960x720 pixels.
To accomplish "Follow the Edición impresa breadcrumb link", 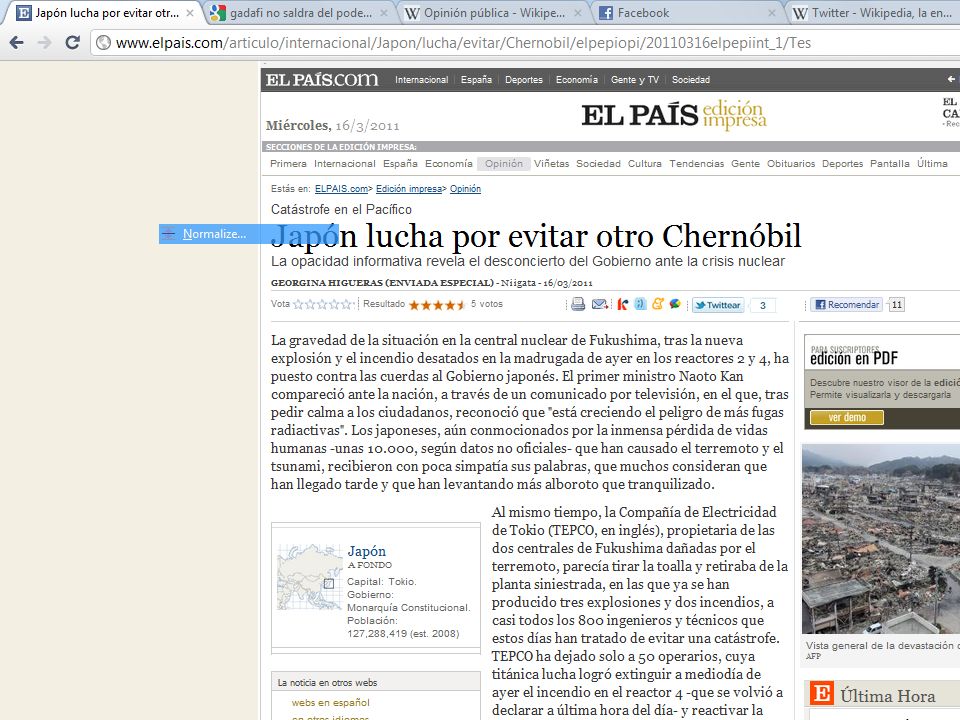I will [409, 189].
